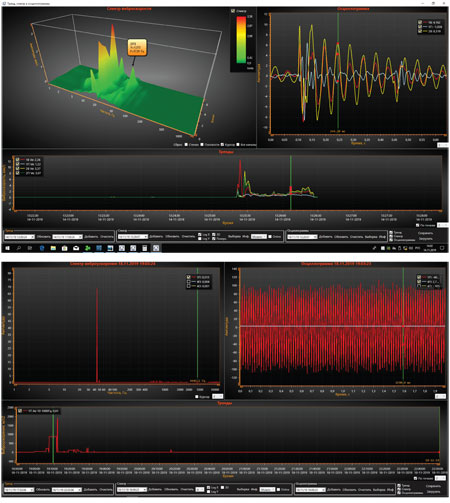Click 'Сохранить' button in upper window
This screenshot has height=503, width=450.
[x=425, y=233]
